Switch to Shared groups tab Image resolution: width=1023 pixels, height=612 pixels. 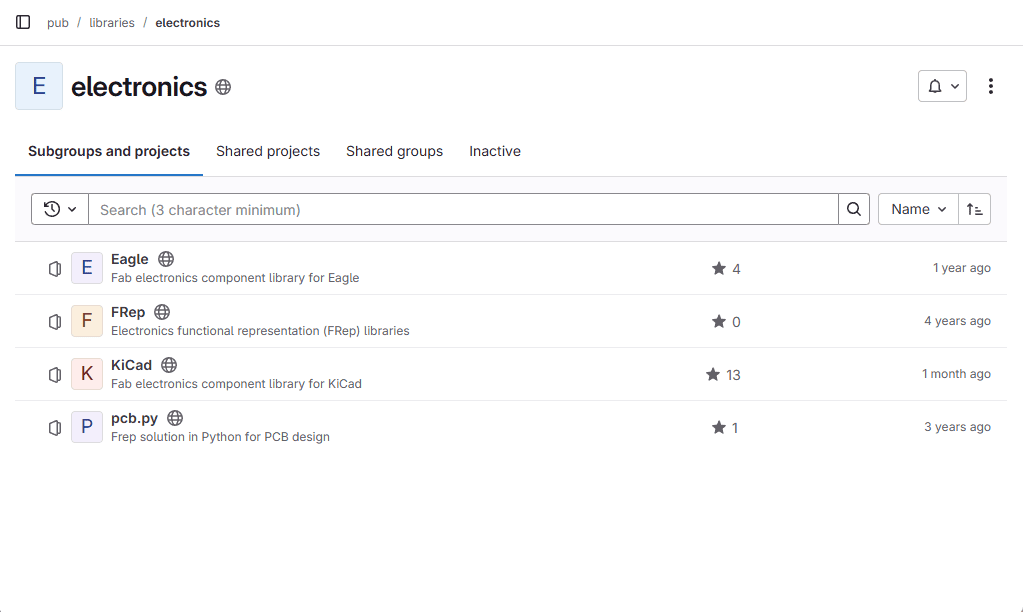394,151
